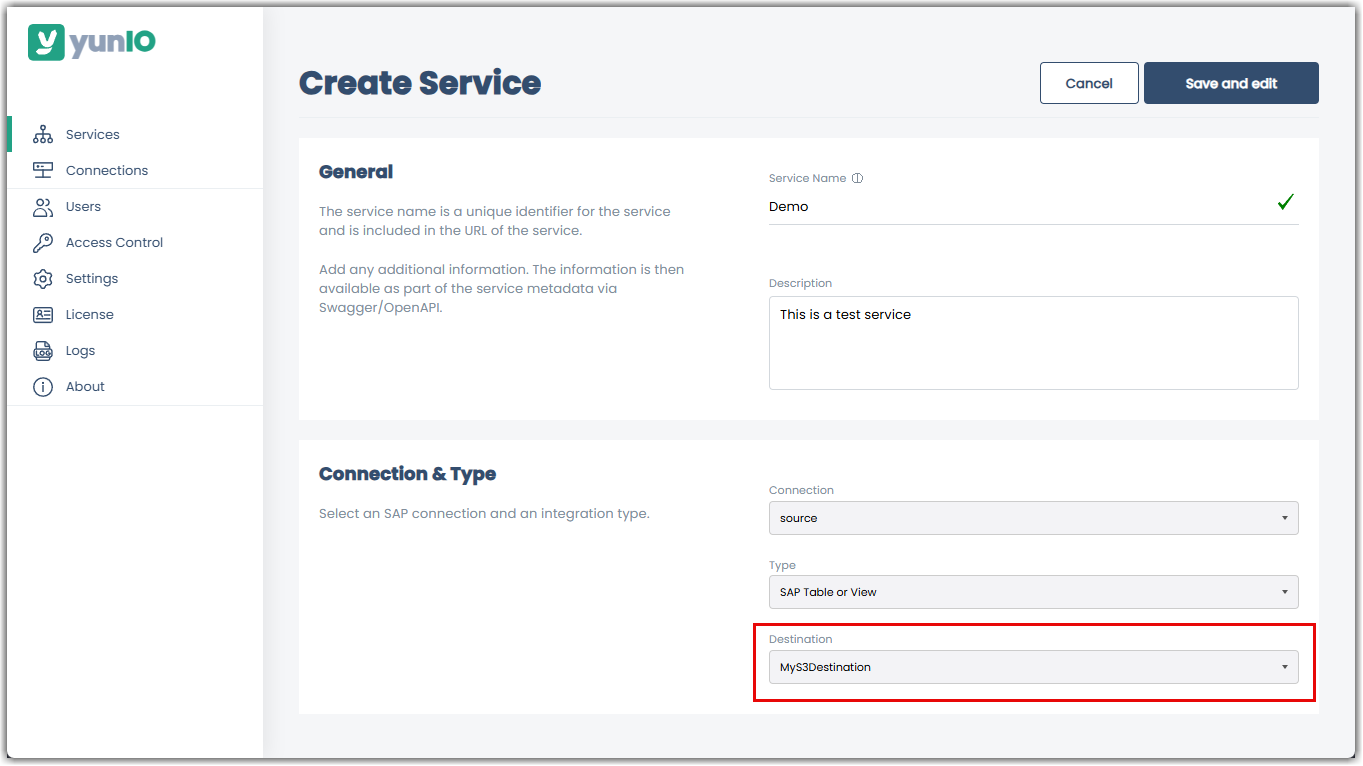Click into the Service Name field

click(1020, 207)
